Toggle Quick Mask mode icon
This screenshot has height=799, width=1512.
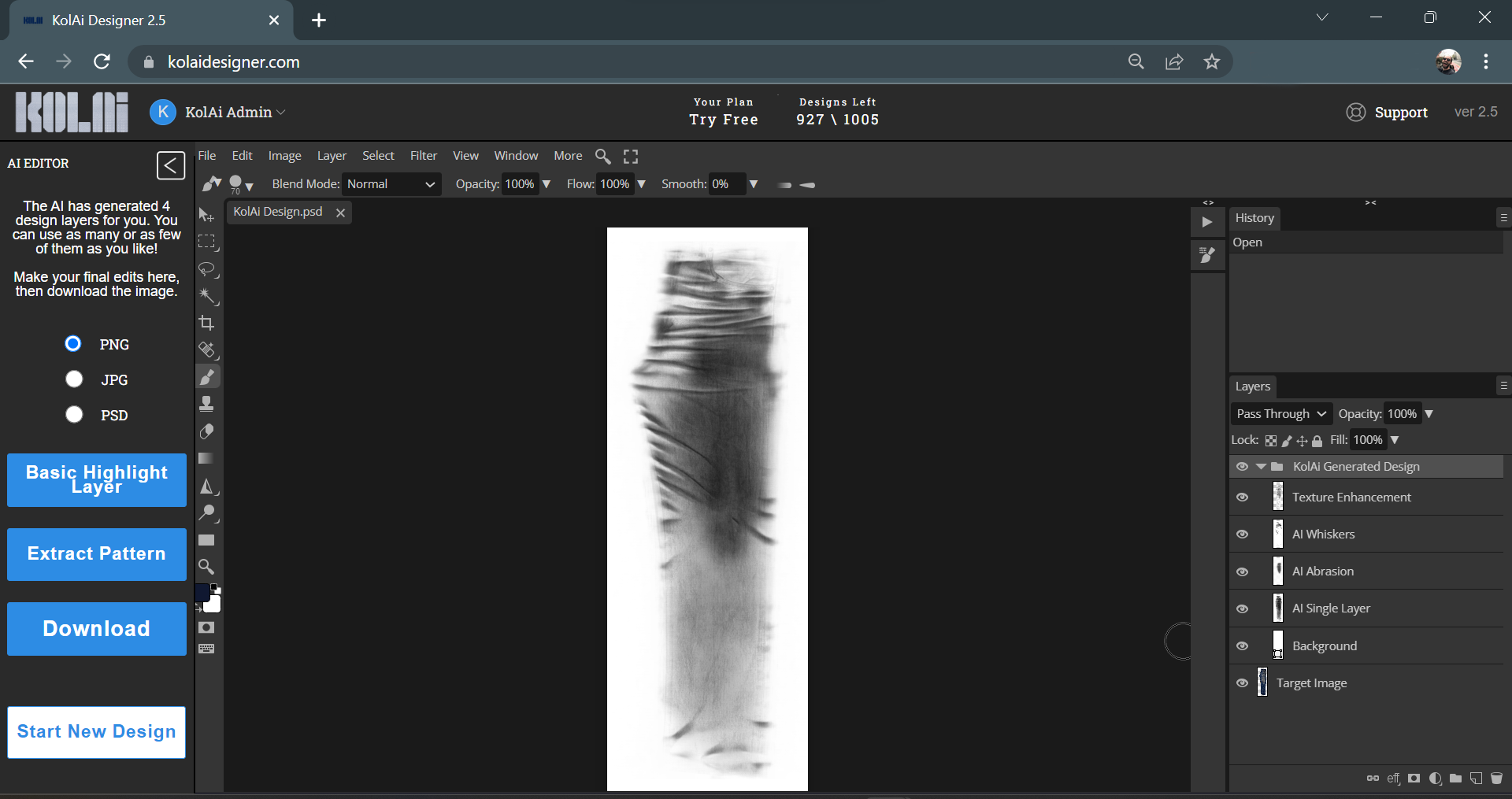[206, 627]
